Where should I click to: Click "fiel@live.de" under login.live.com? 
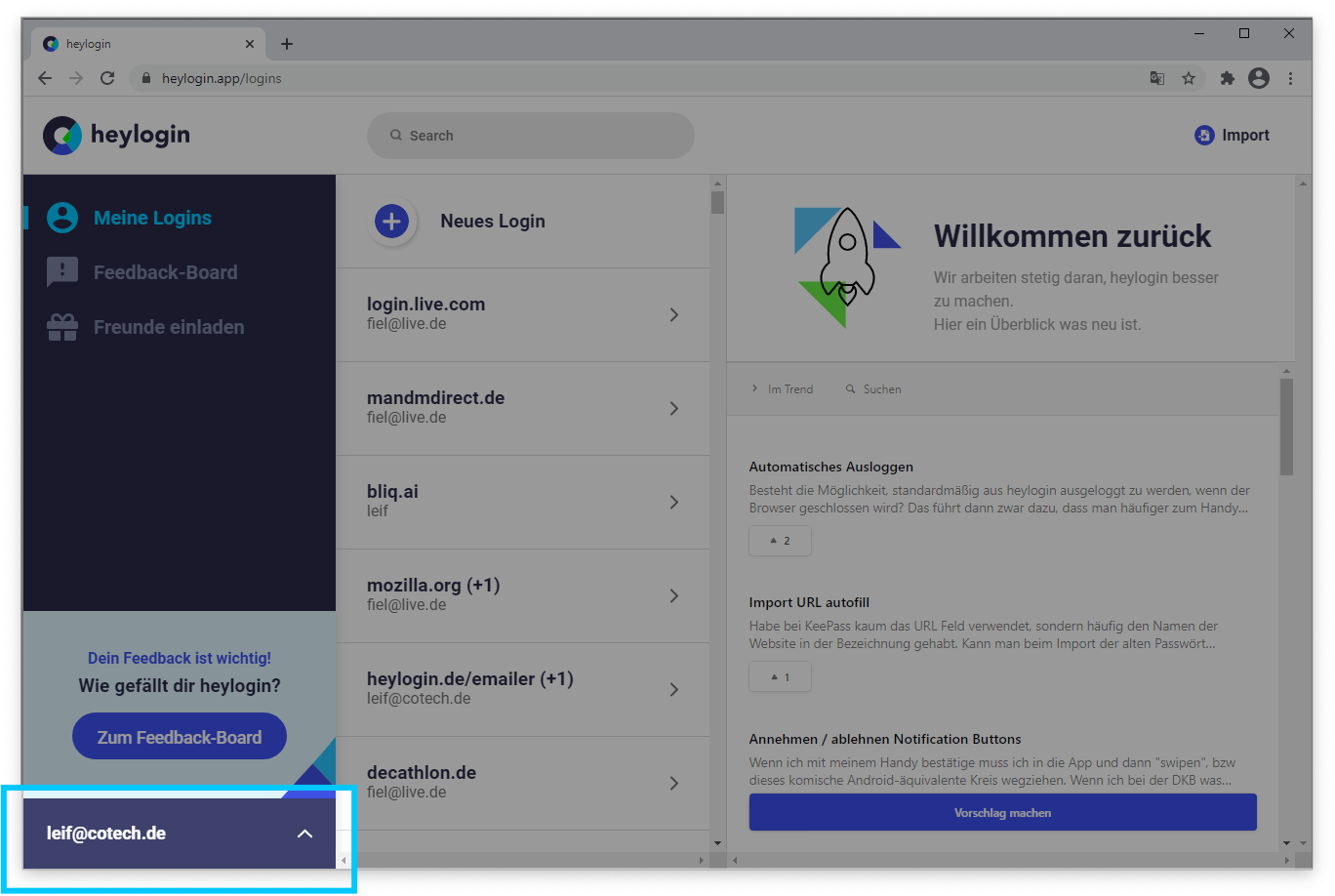(x=407, y=324)
